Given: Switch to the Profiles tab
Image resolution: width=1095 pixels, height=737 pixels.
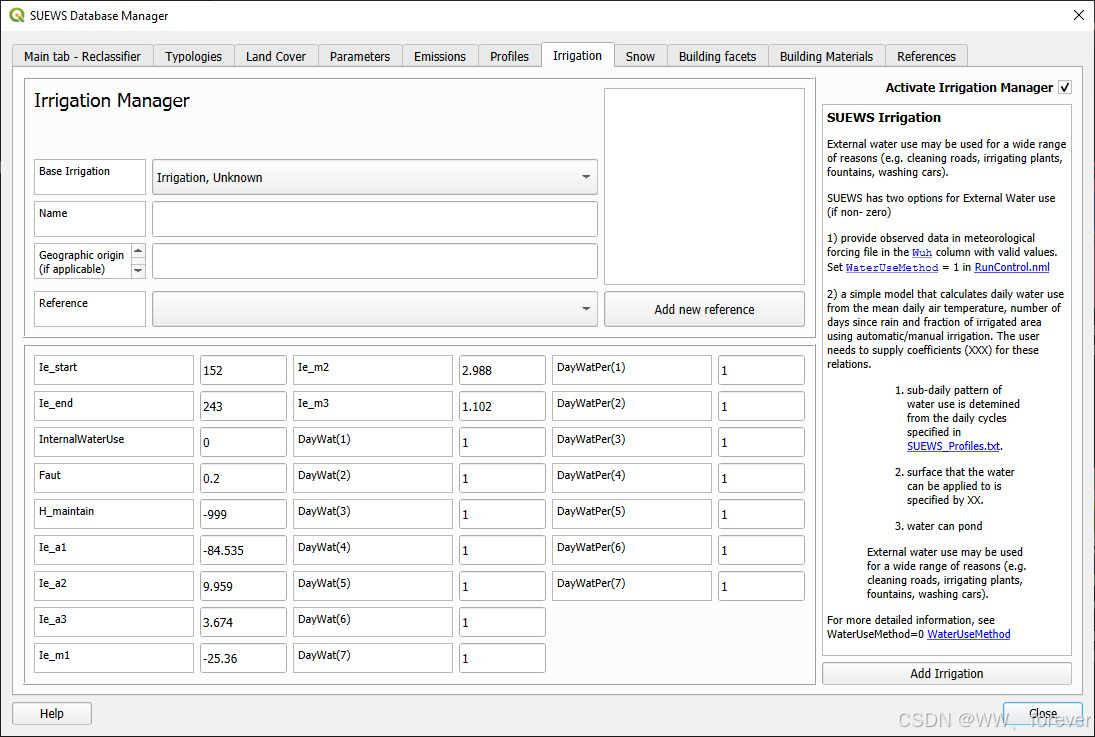Looking at the screenshot, I should [x=510, y=57].
